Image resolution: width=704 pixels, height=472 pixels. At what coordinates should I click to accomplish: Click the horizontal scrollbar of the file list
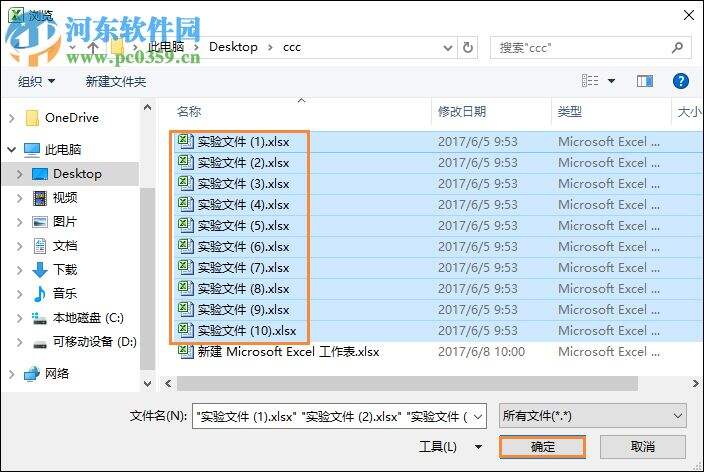407,384
